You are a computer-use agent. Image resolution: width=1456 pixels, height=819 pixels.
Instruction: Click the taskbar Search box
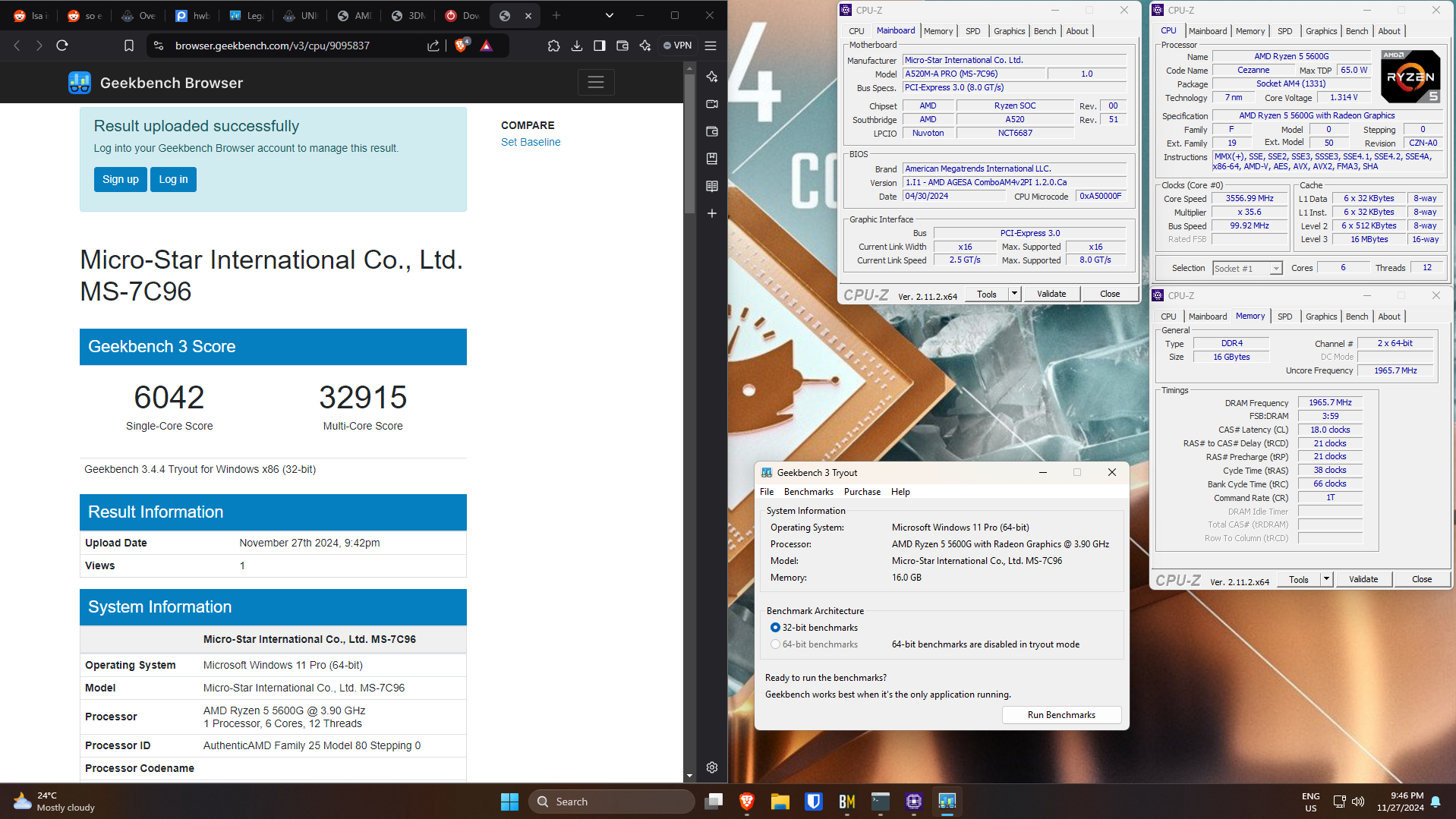pyautogui.click(x=612, y=802)
